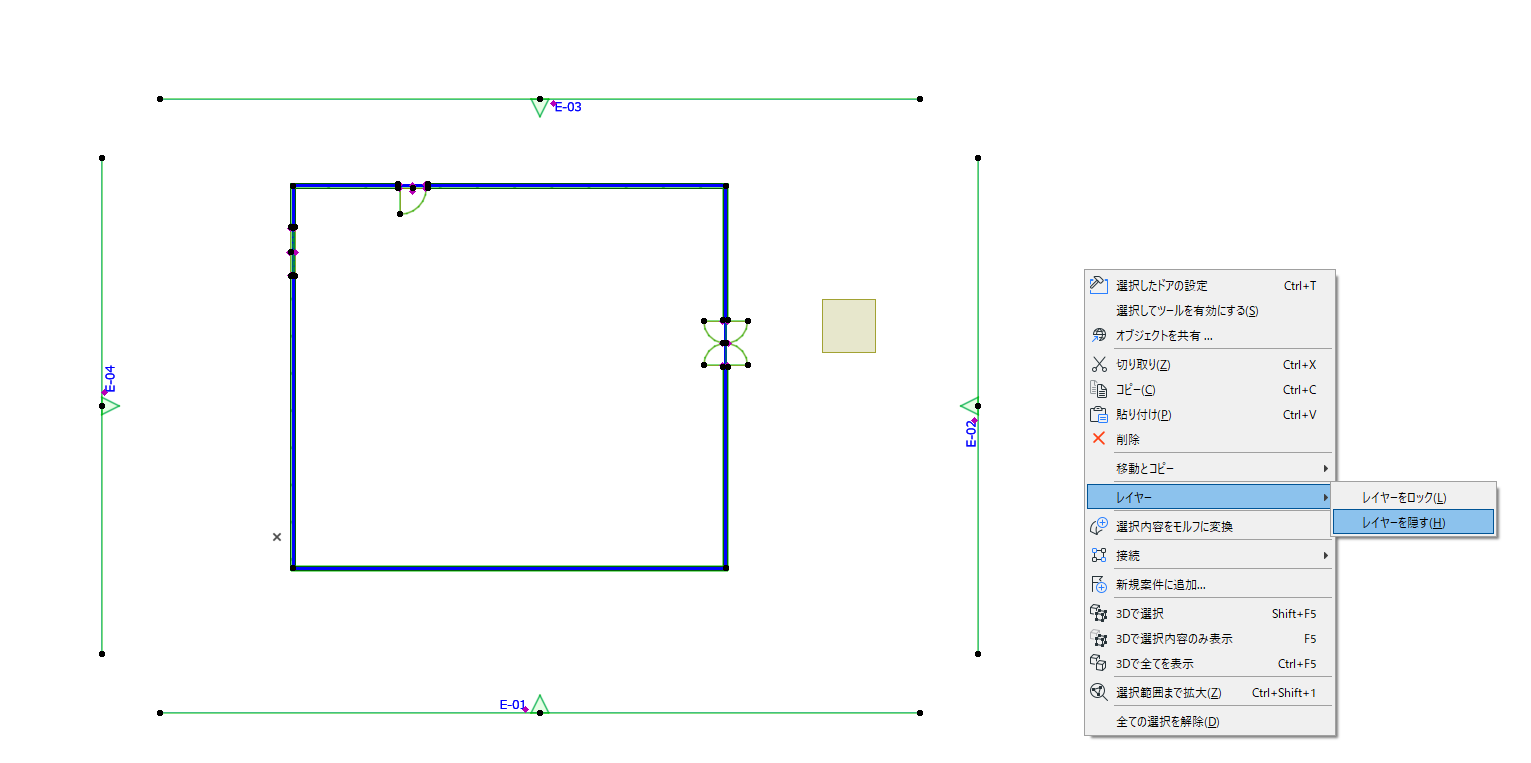Viewport: 1531px width, 763px height.
Task: Expand the 移動とコピー submenu
Action: [1210, 468]
